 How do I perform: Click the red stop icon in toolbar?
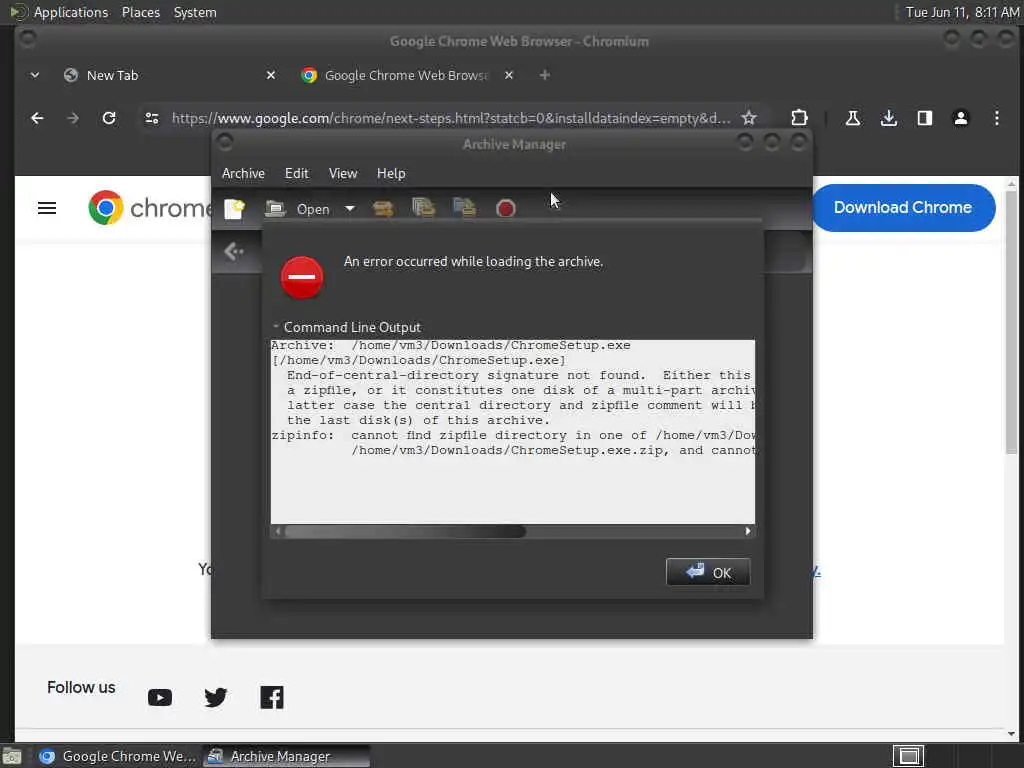pyautogui.click(x=505, y=209)
